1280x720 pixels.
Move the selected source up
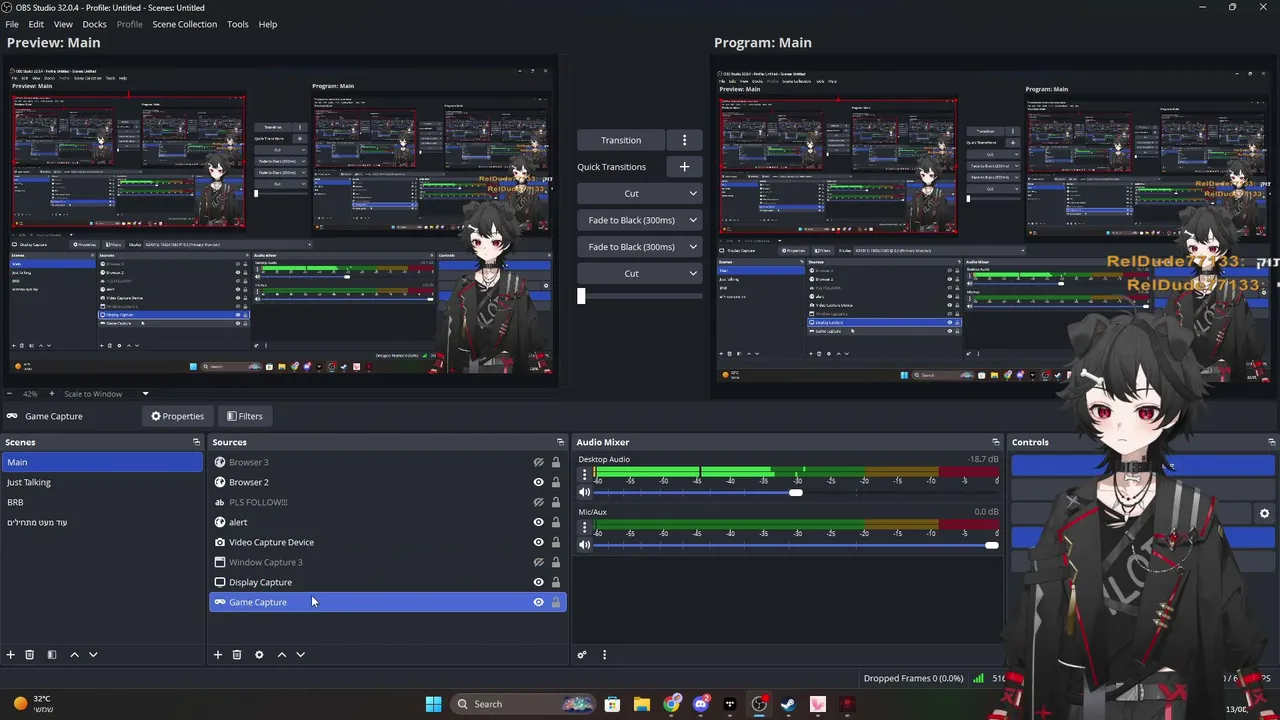click(x=282, y=655)
